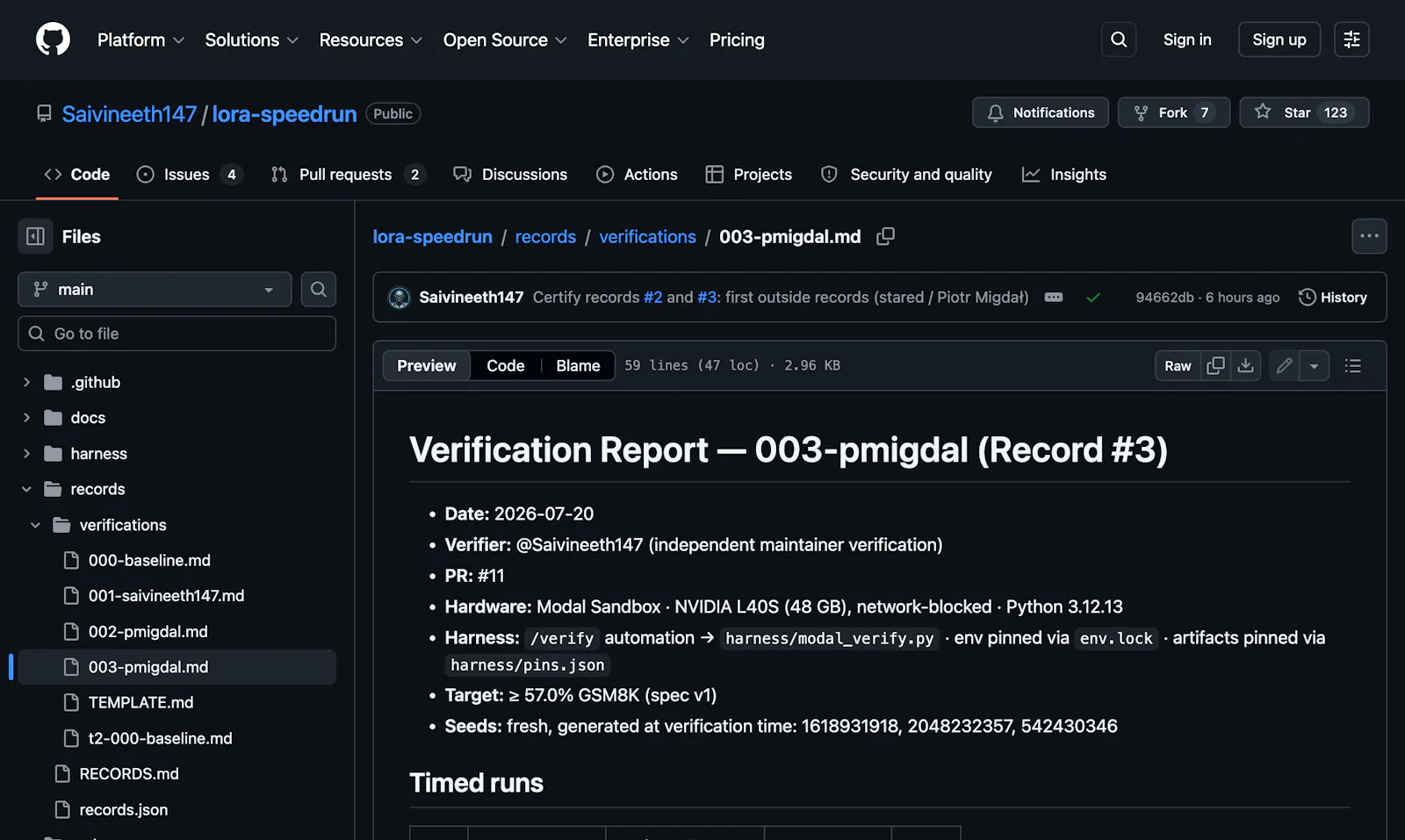Open the main branch dropdown
Viewport: 1405px width, 840px height.
pyautogui.click(x=155, y=290)
